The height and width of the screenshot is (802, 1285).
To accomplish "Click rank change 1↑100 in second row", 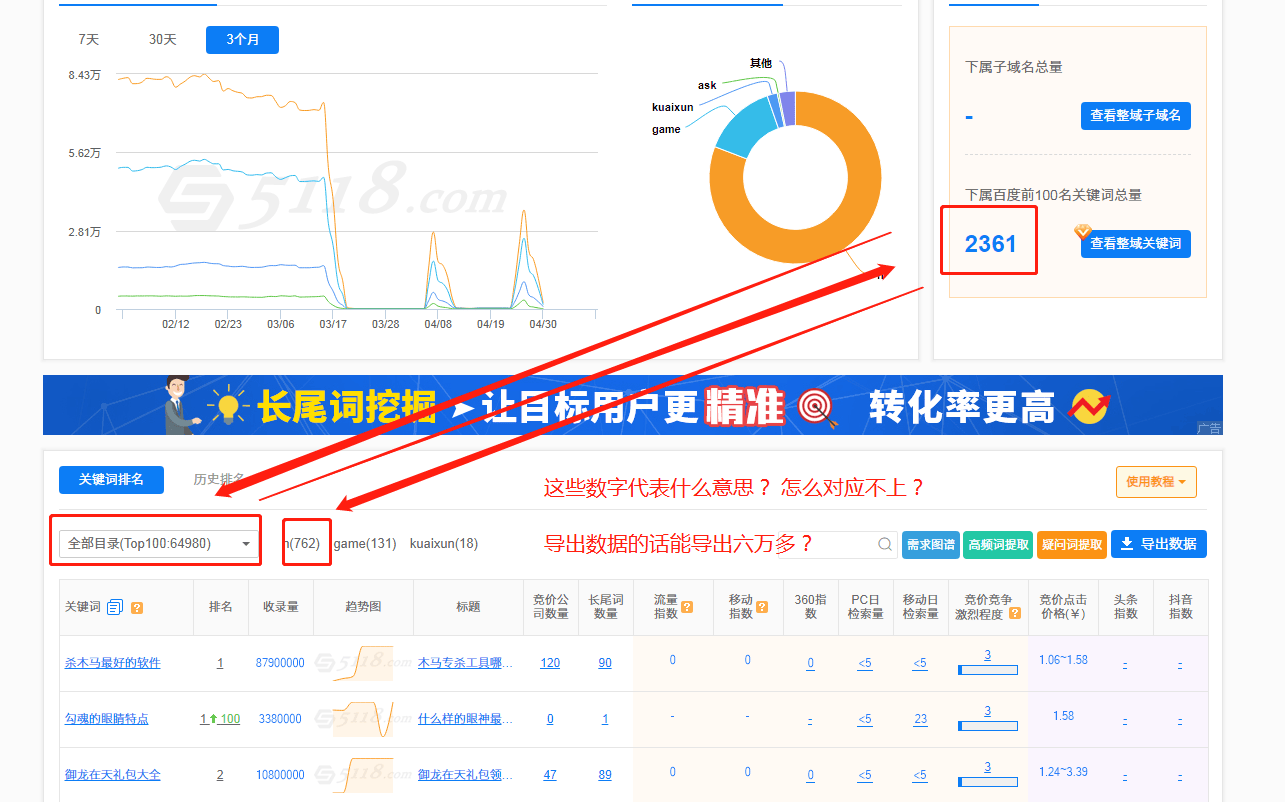I will tap(220, 719).
